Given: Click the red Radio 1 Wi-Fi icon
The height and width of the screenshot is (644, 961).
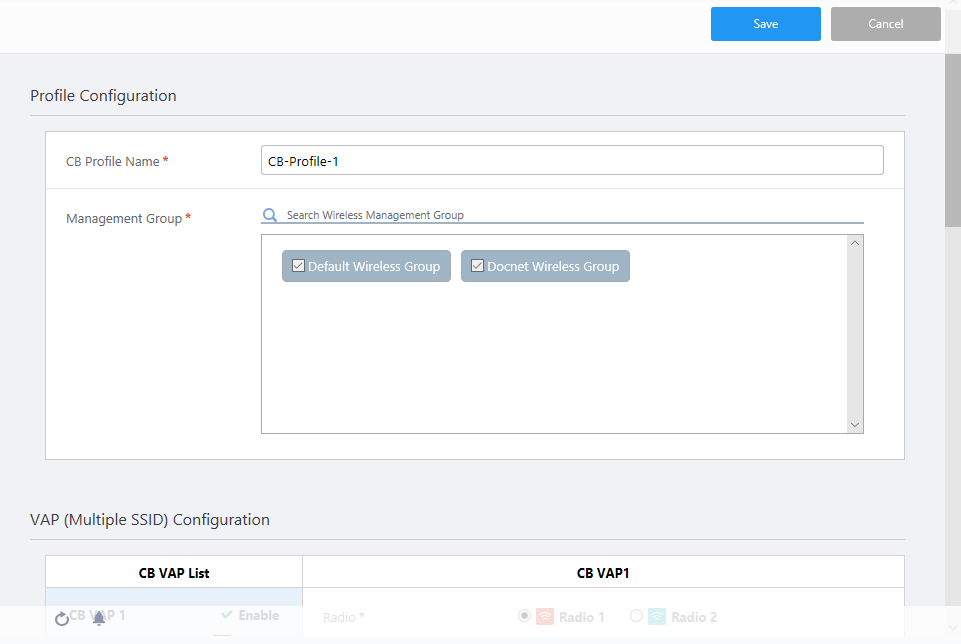Looking at the screenshot, I should [545, 617].
